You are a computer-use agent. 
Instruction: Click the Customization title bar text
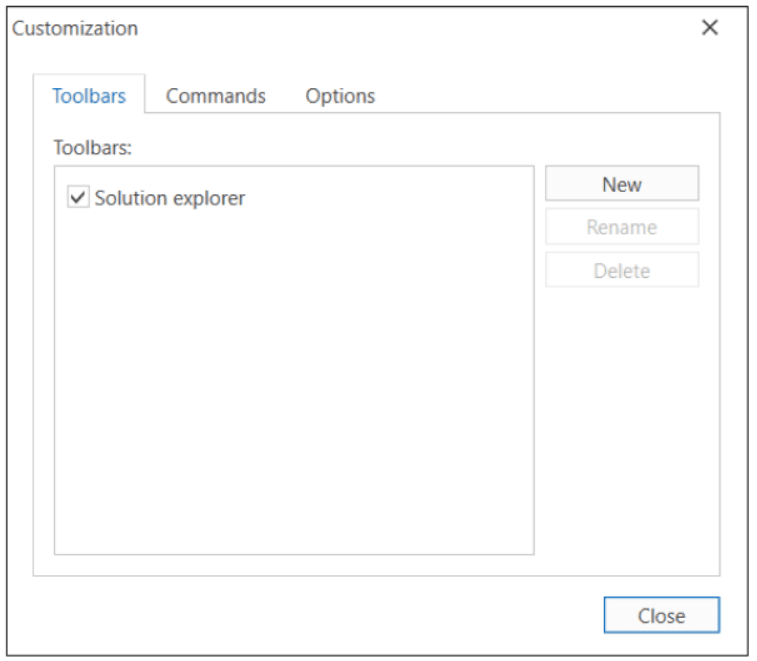click(x=75, y=28)
